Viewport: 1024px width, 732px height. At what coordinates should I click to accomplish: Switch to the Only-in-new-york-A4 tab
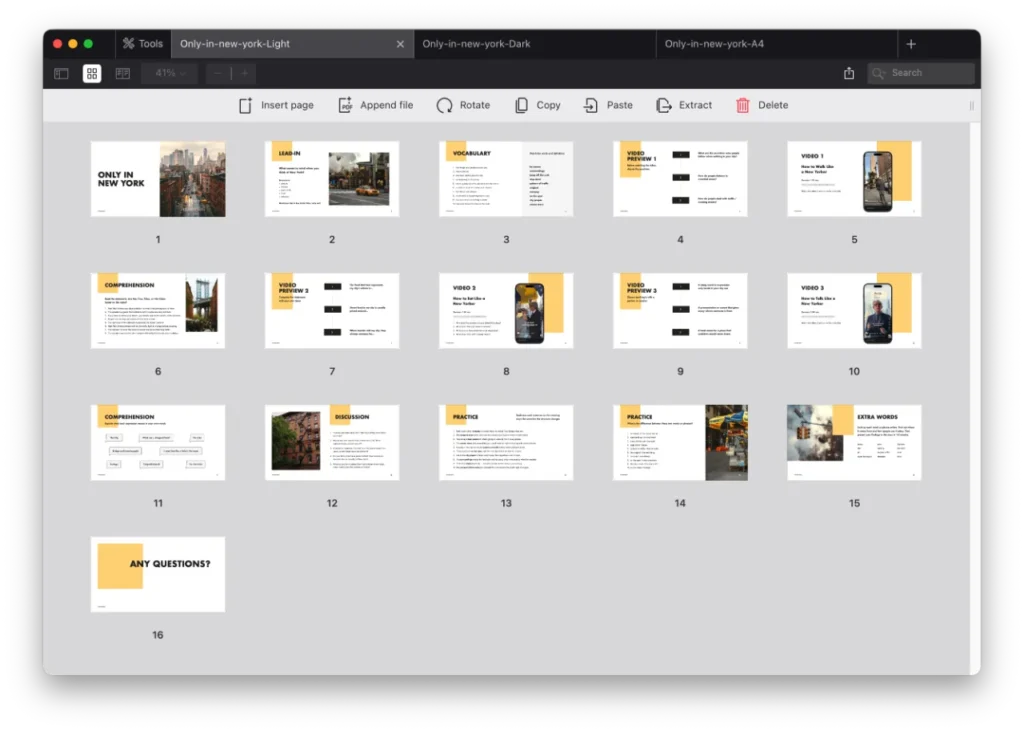714,44
